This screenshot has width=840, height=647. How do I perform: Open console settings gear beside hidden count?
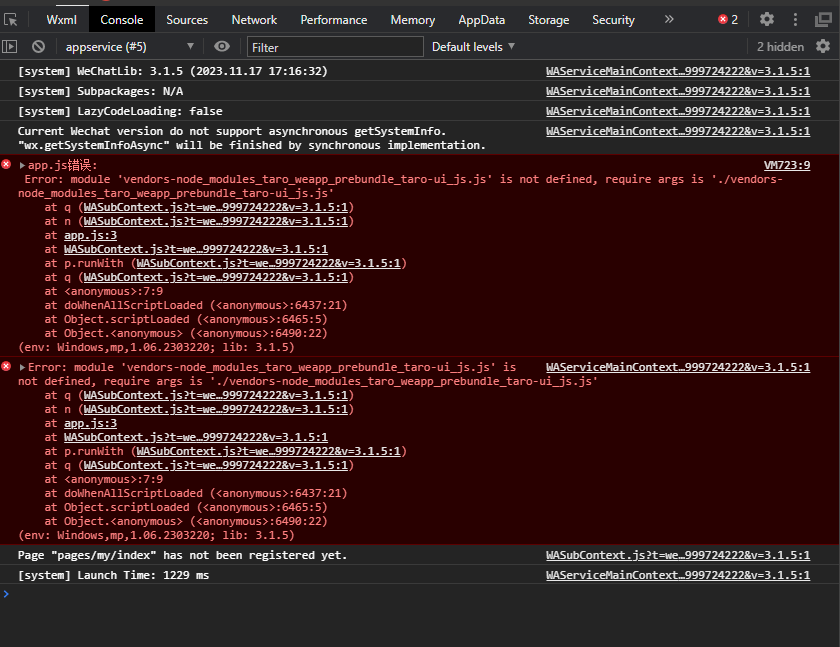click(823, 46)
